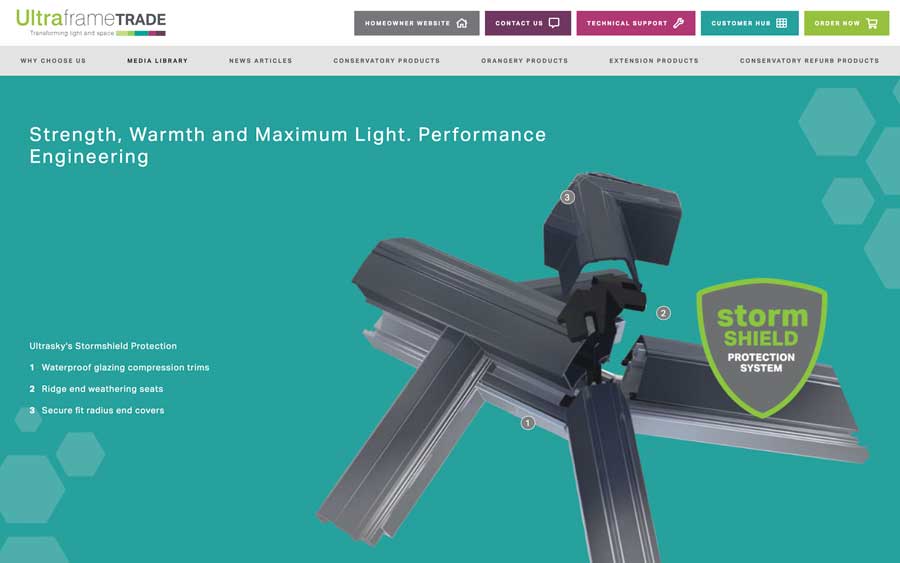Open Conservatory Refurb Products menu
Screen dimensions: 900x563
pyautogui.click(x=809, y=61)
